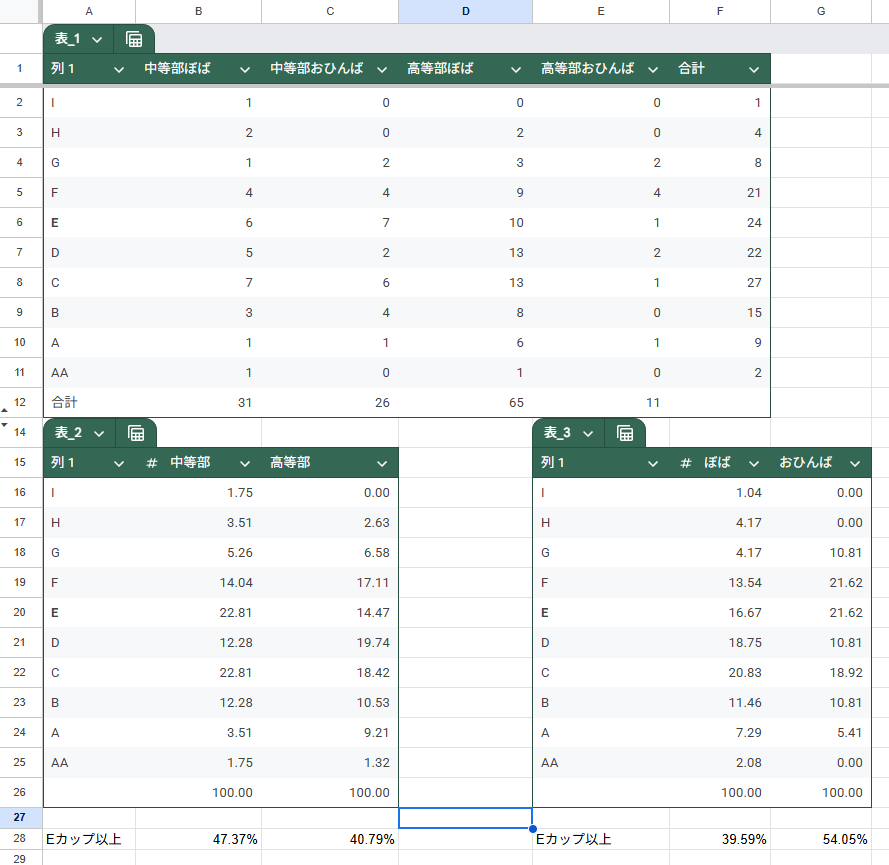Select column D header
Image resolution: width=889 pixels, height=865 pixels.
click(465, 11)
